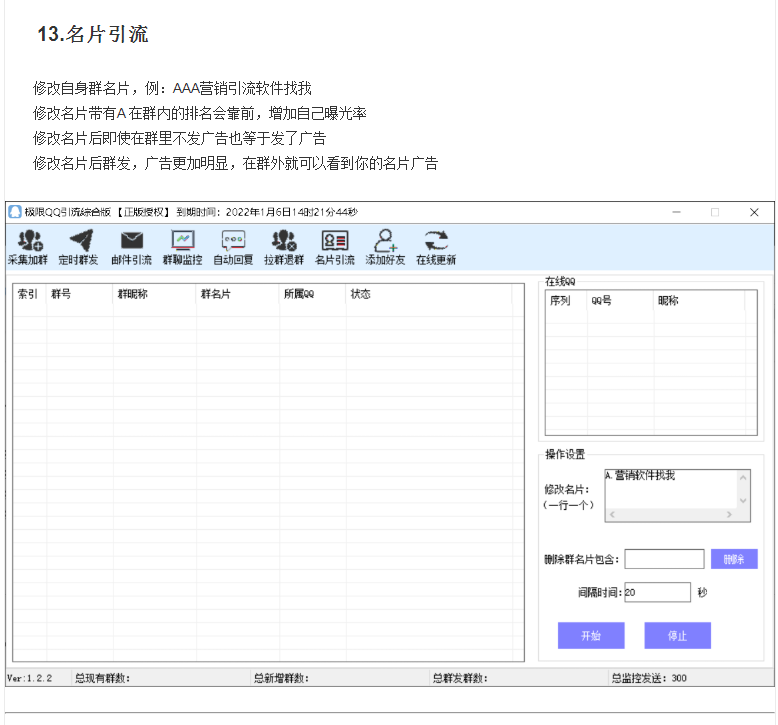Click the QQ号 column header in 在线QQ
Viewport: 778px width, 725px height.
[620, 300]
